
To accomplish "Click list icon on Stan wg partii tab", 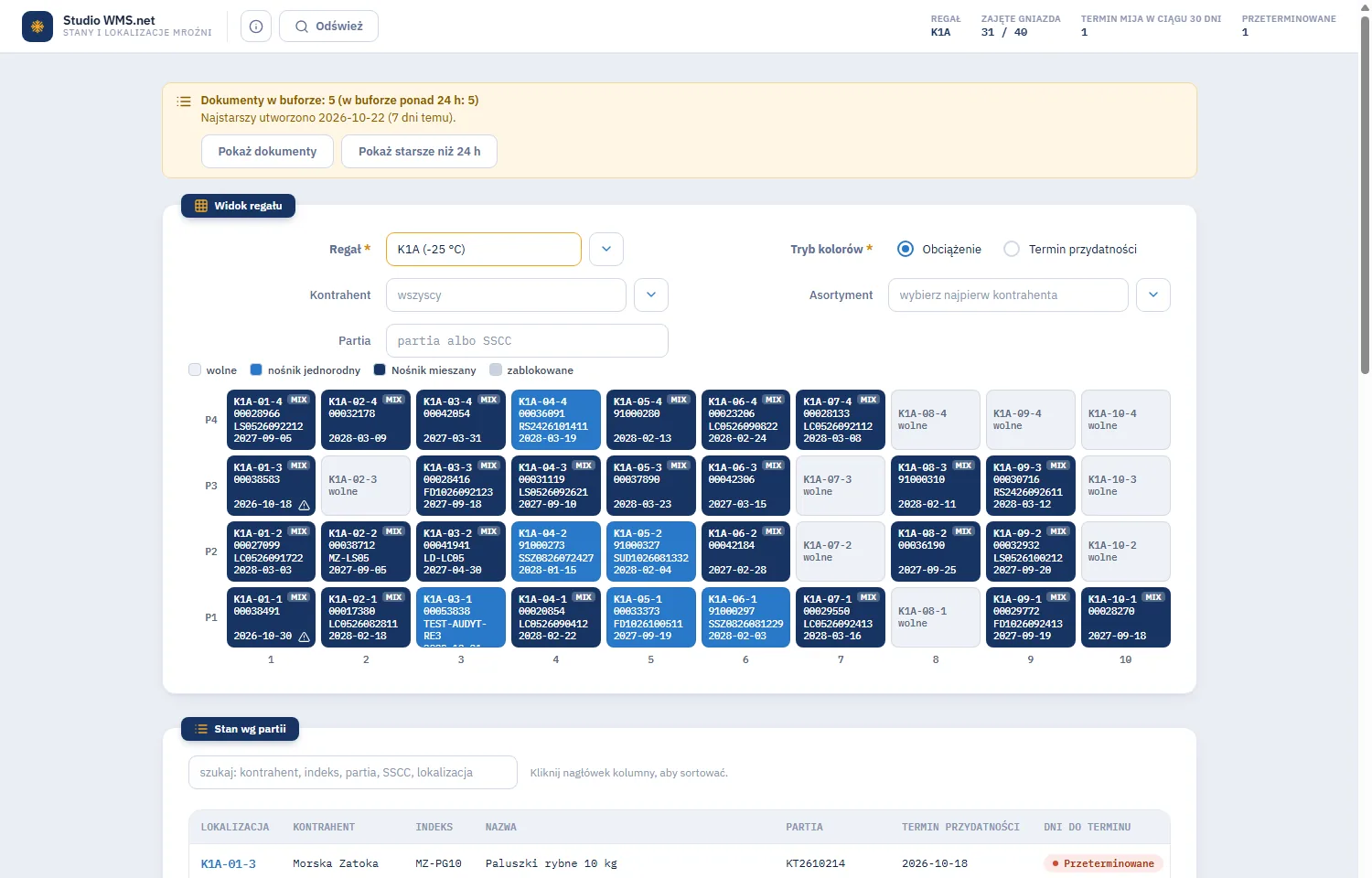I will tap(201, 729).
